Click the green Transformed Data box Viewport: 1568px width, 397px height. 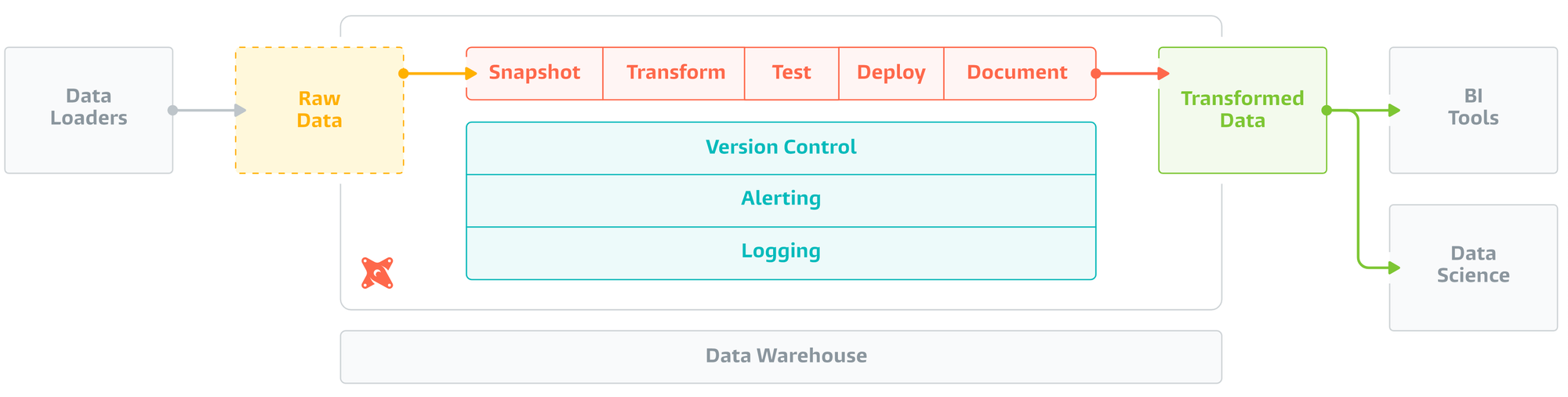[x=1243, y=111]
